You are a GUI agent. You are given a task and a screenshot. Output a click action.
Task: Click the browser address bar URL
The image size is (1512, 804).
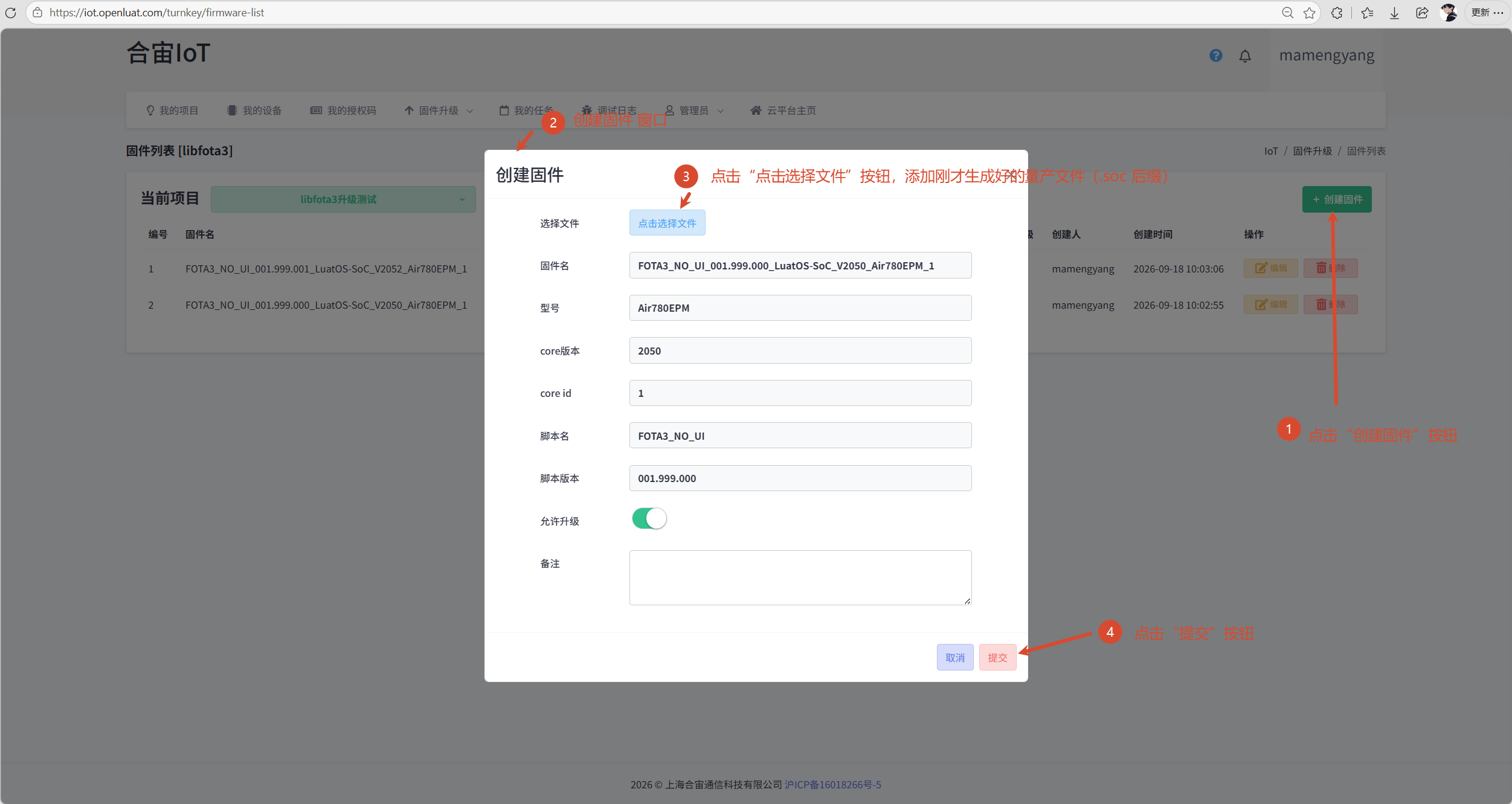click(157, 13)
